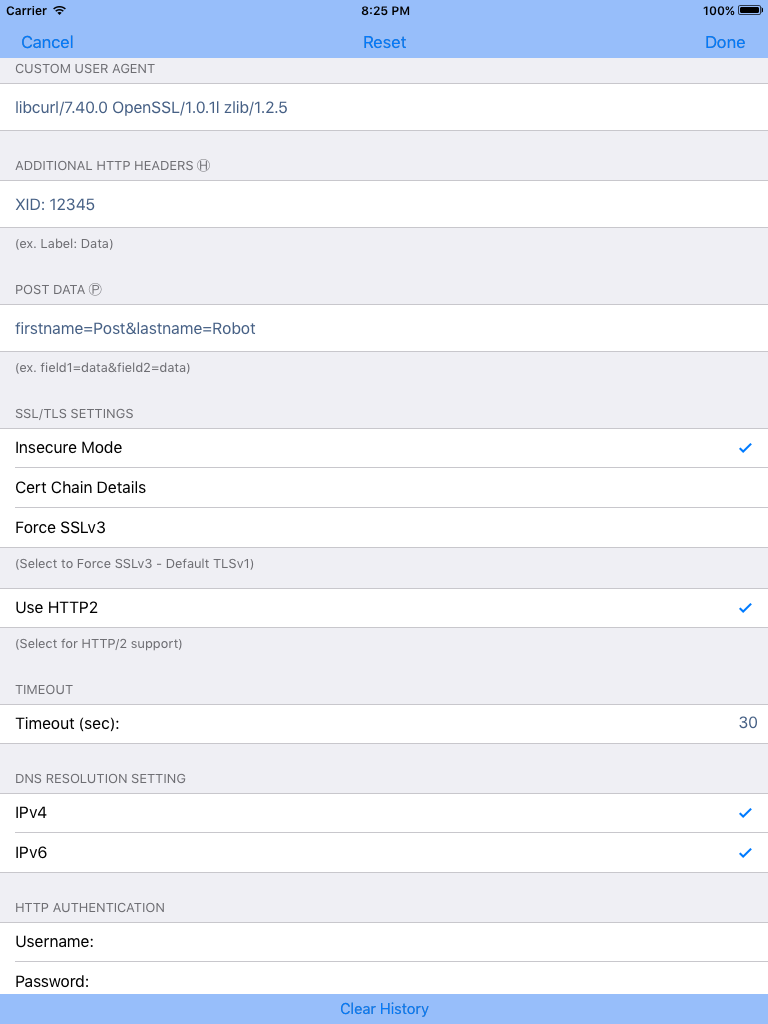Change the timeout value of 30
This screenshot has width=768, height=1024.
coord(748,723)
